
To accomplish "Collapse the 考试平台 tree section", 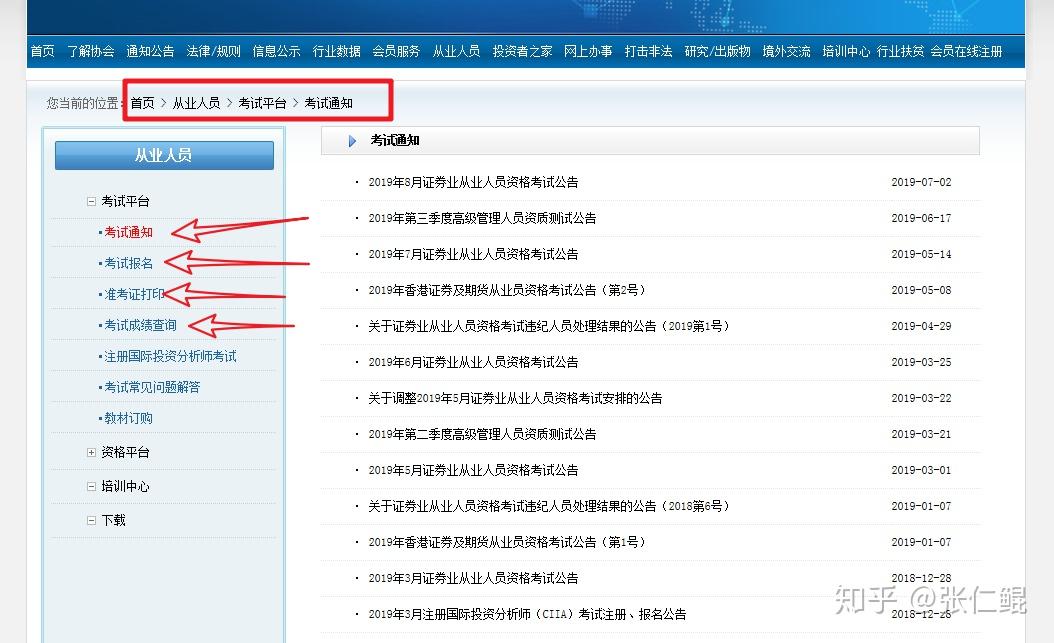I will pyautogui.click(x=91, y=202).
